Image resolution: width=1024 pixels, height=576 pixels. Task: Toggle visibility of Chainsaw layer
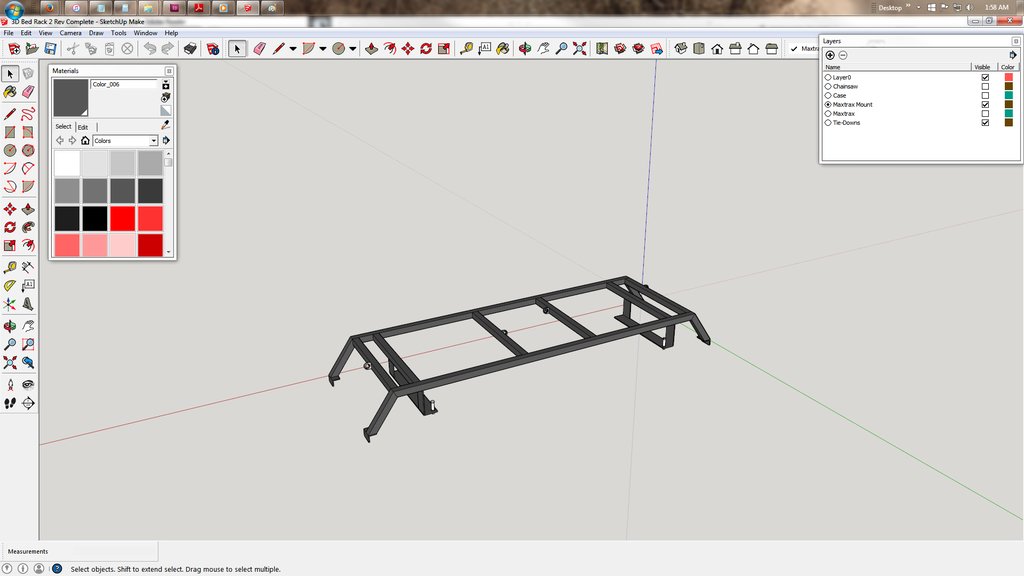tap(985, 86)
